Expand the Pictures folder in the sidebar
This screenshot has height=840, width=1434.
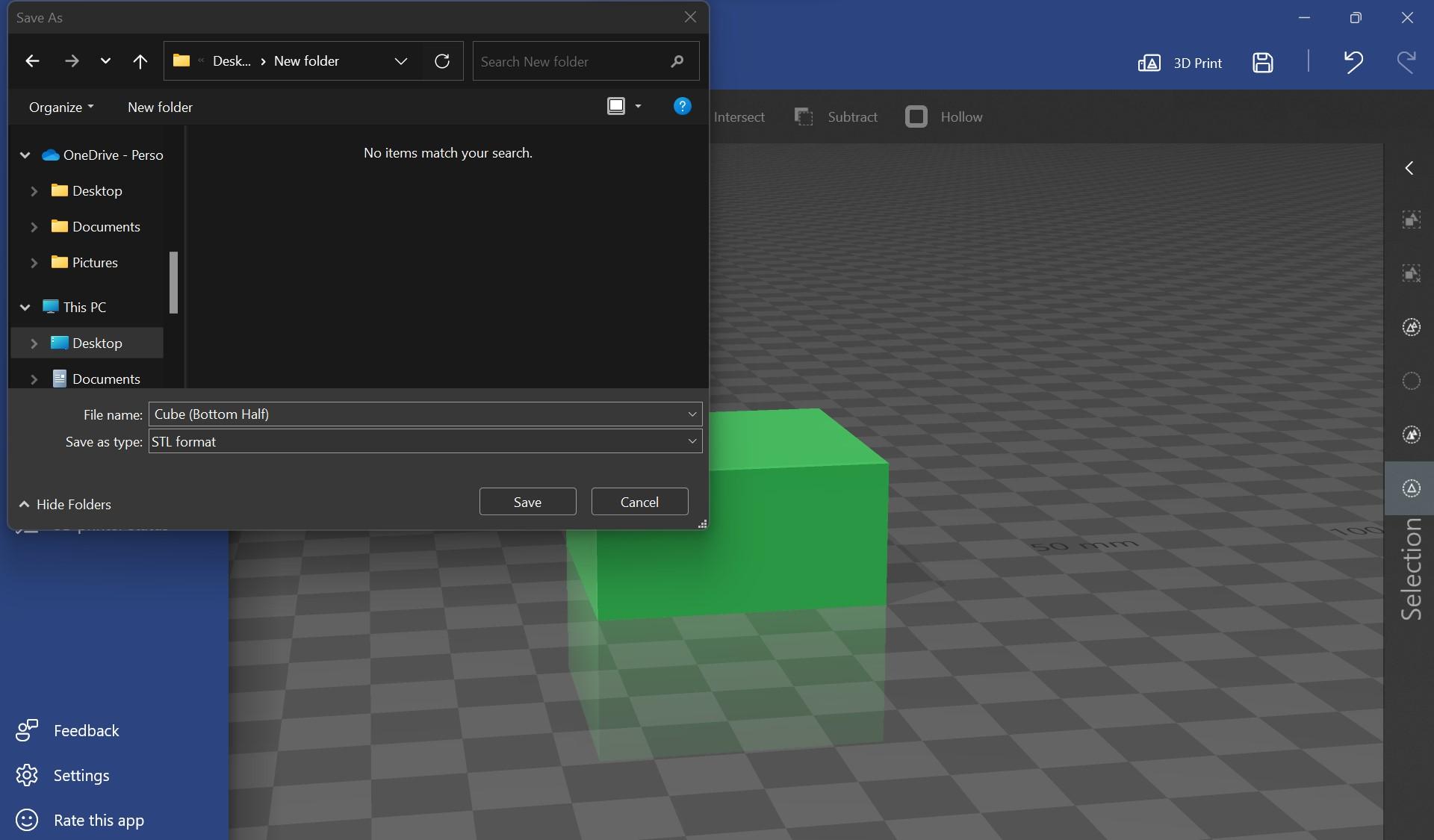pos(34,263)
